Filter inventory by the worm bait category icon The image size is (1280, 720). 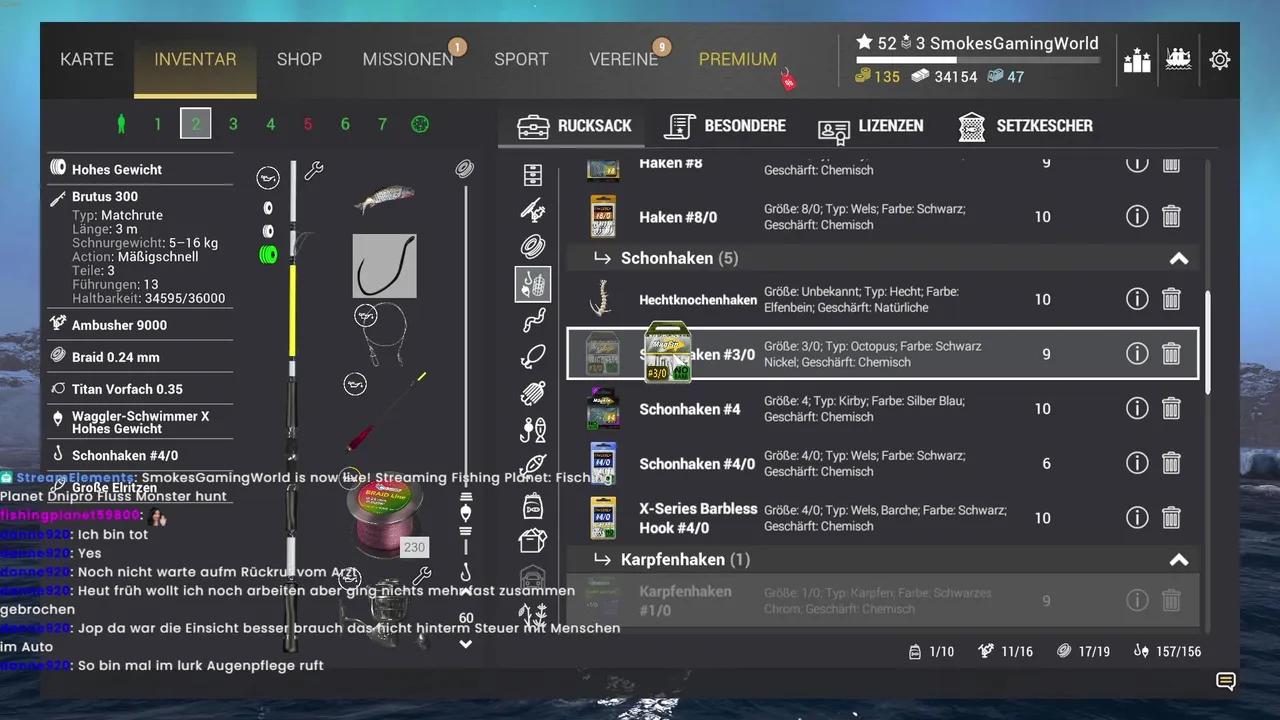pyautogui.click(x=533, y=321)
